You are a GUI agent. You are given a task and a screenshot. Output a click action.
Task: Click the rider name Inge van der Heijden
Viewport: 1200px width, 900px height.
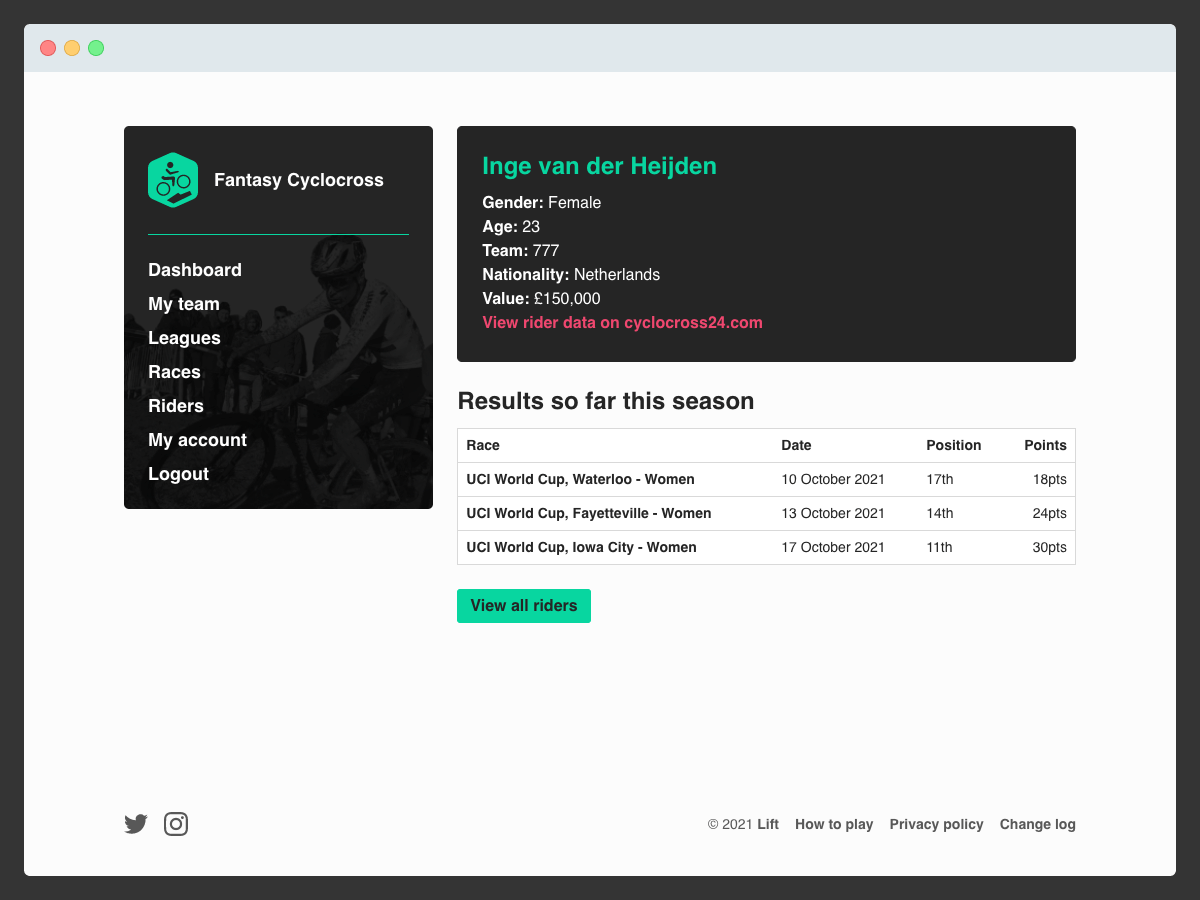click(599, 166)
